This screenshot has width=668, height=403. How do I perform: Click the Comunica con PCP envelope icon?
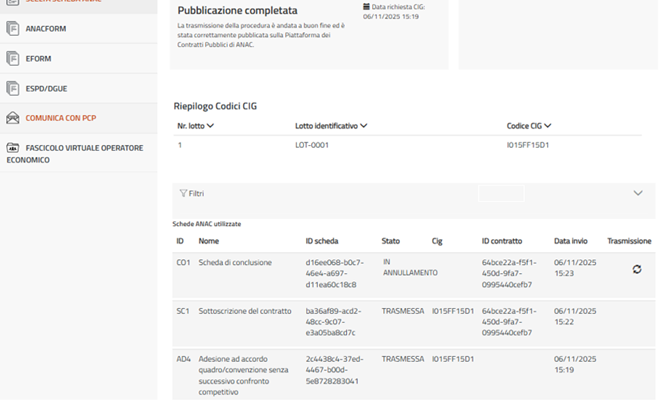coord(12,118)
